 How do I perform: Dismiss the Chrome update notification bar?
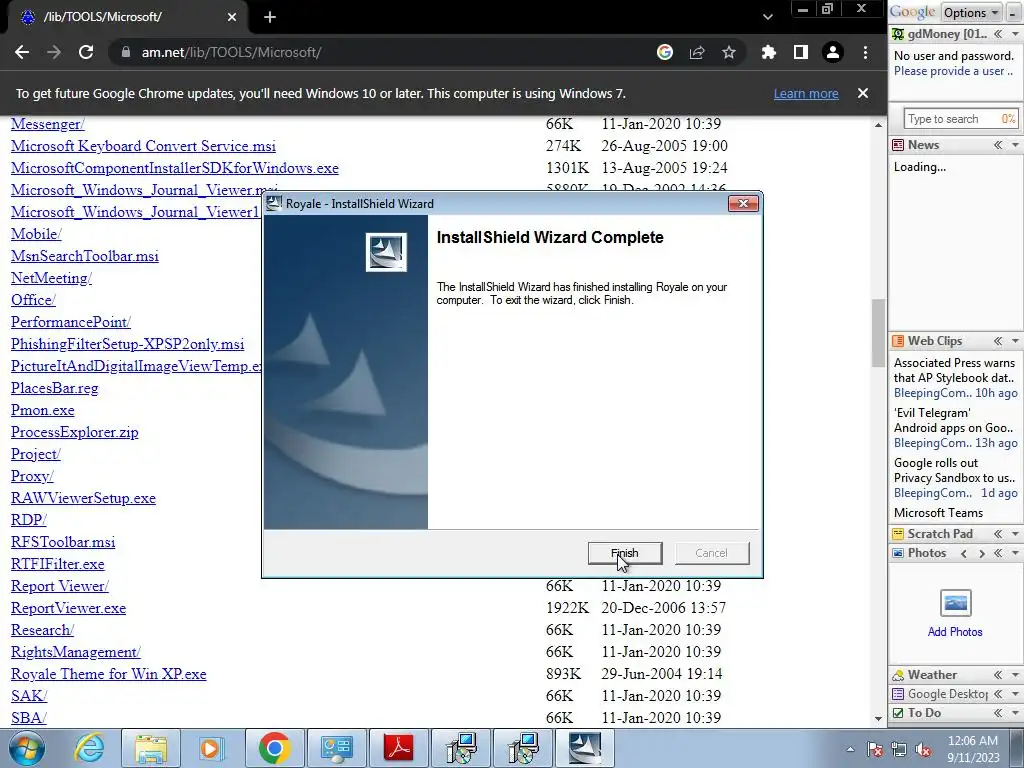pos(863,93)
